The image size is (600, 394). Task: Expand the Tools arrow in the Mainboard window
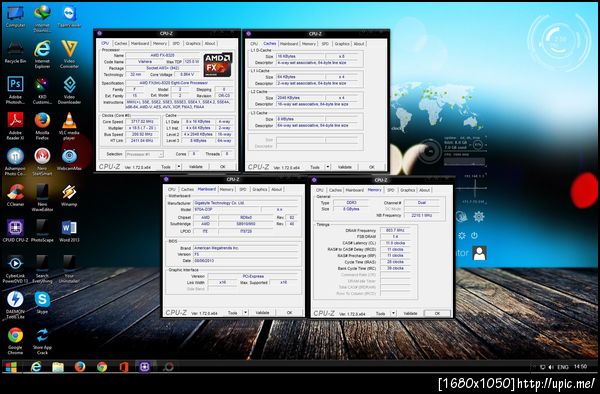tap(245, 313)
